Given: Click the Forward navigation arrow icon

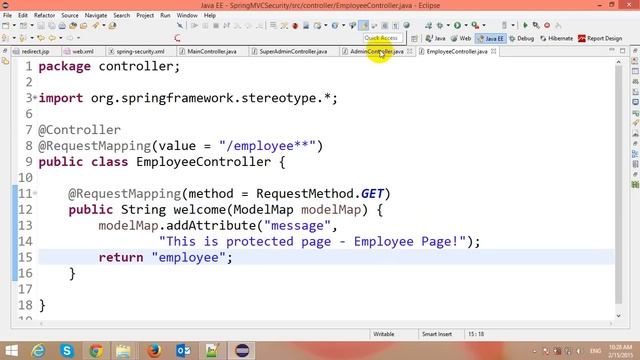Looking at the screenshot, I should point(70,38).
